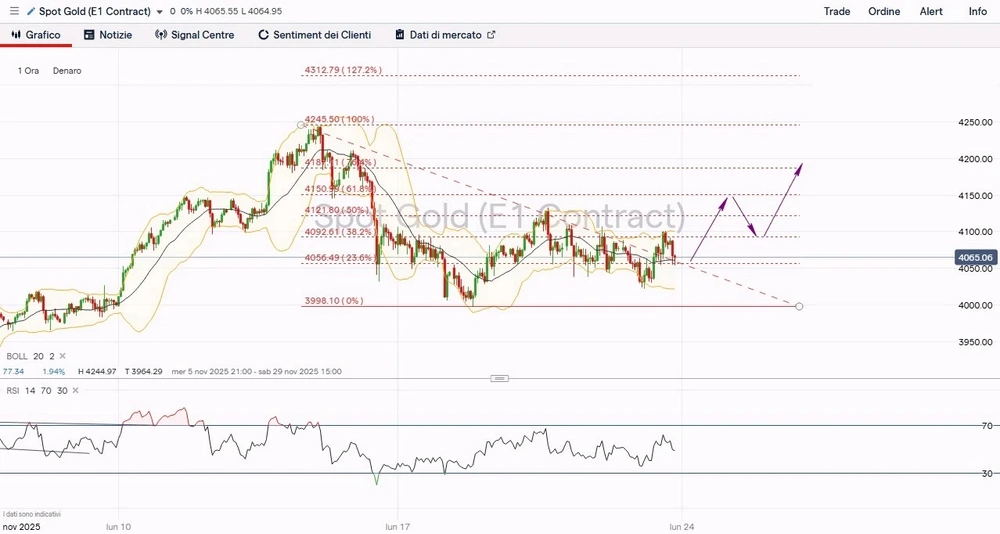Open the Notizie tab

point(108,35)
